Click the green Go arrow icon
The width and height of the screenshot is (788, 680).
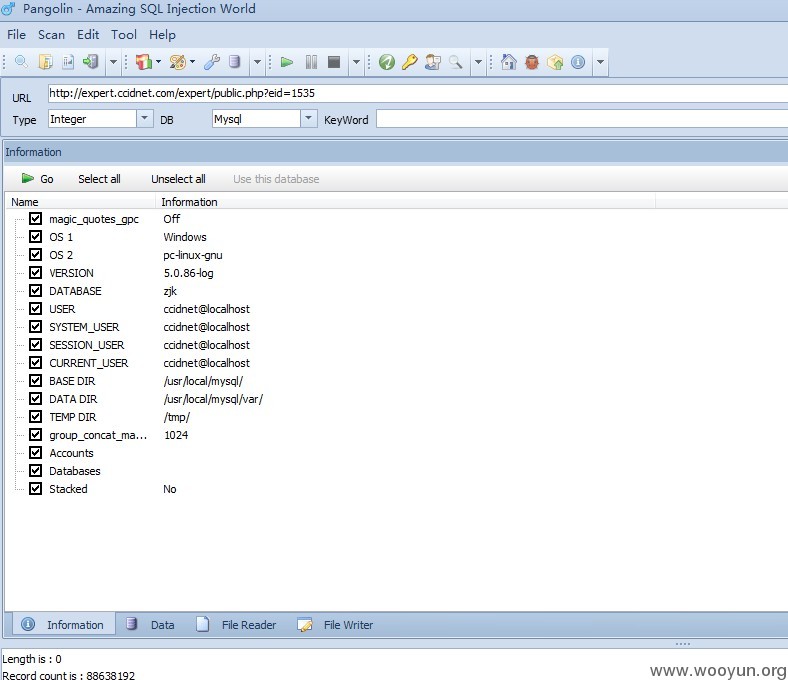(x=27, y=178)
